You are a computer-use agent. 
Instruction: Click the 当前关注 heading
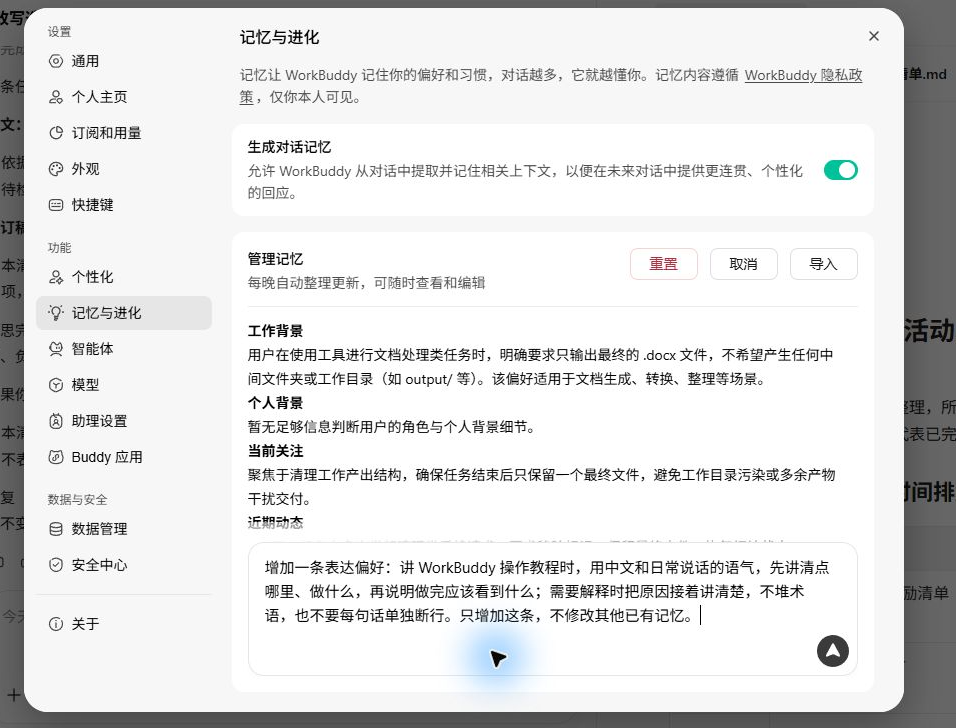coord(275,451)
